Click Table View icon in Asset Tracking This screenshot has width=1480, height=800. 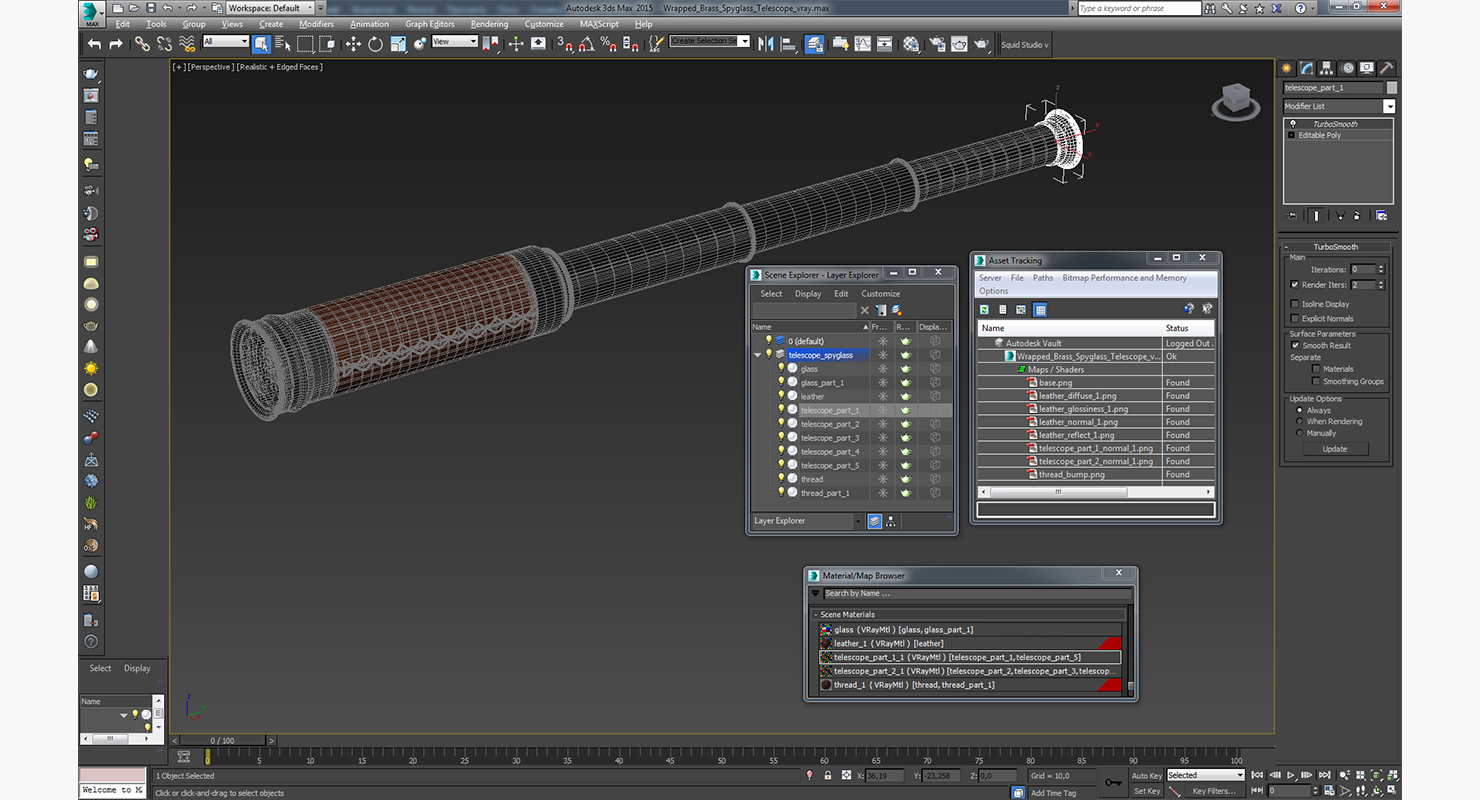coord(1040,310)
